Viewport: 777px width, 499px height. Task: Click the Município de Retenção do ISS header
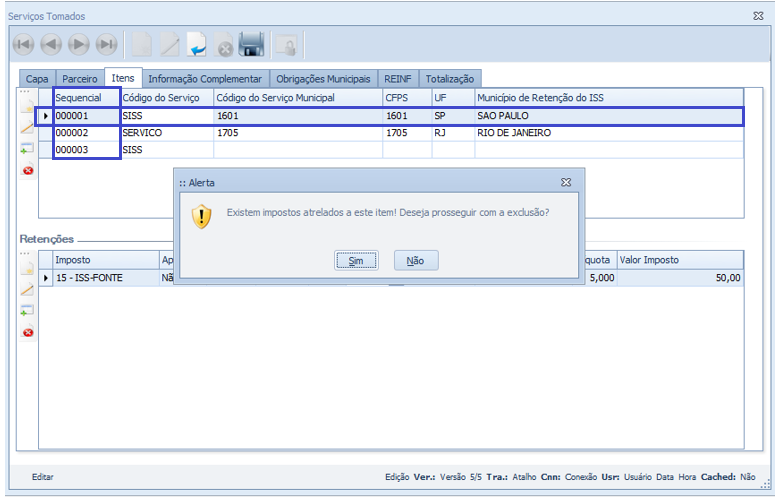tap(609, 98)
